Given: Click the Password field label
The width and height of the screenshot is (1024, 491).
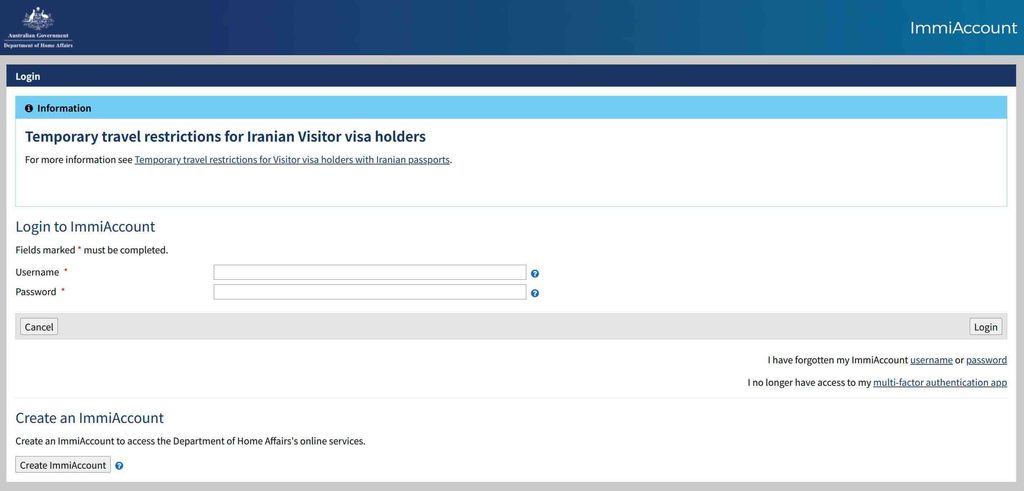Looking at the screenshot, I should tap(36, 292).
